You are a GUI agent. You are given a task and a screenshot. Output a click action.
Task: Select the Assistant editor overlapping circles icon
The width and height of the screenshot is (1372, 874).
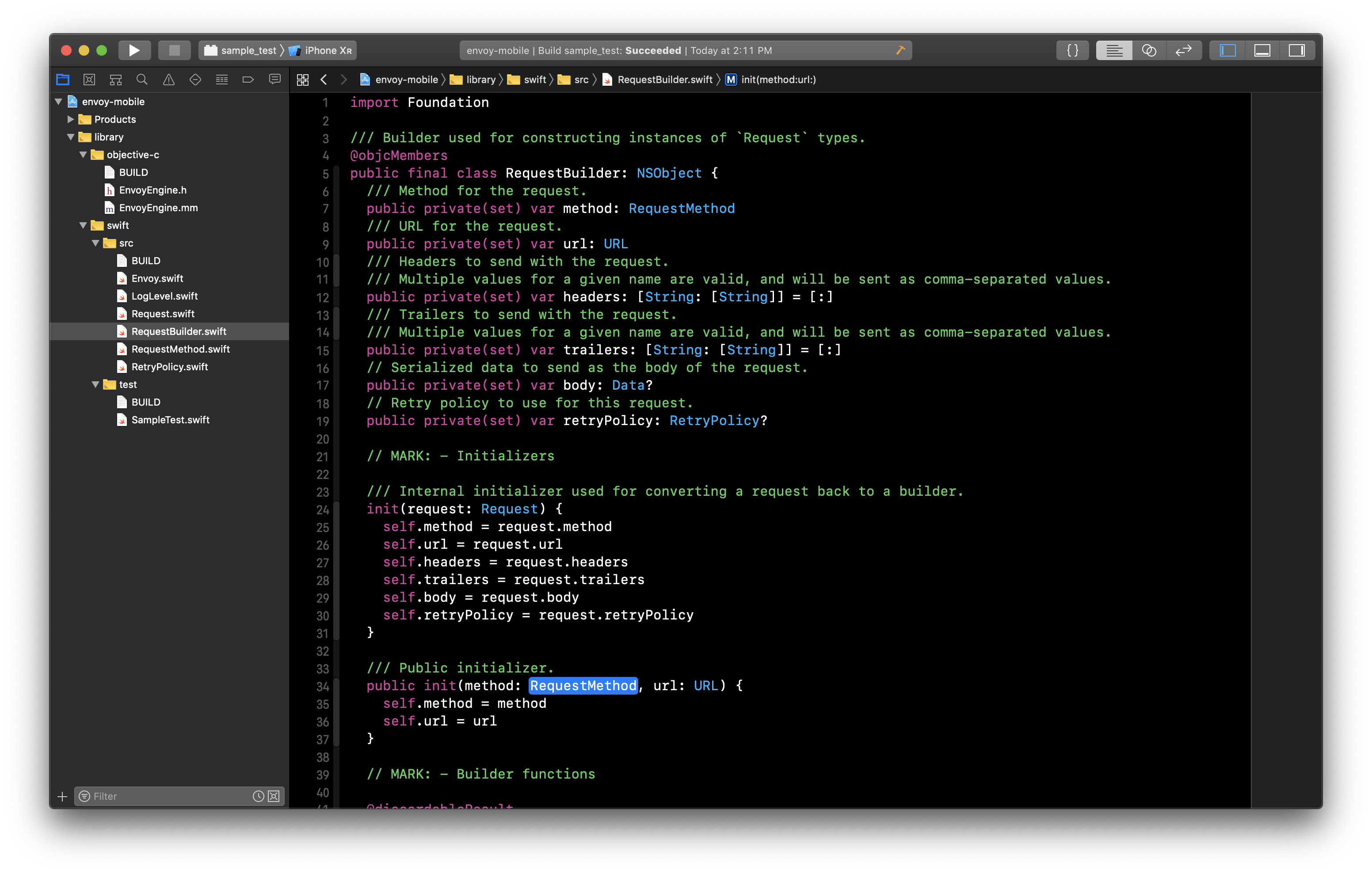click(1149, 50)
